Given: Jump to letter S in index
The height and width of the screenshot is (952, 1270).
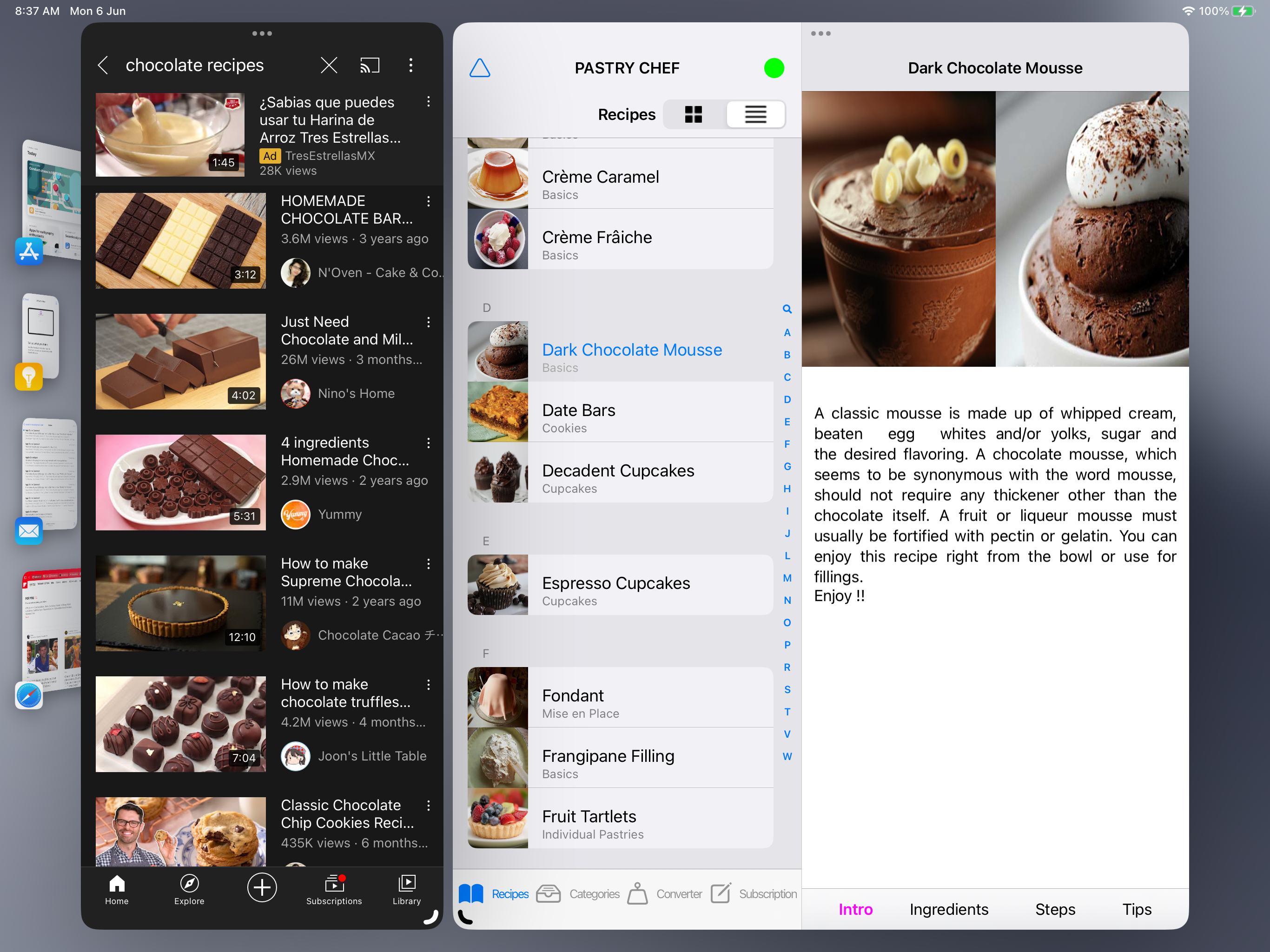Looking at the screenshot, I should (787, 690).
